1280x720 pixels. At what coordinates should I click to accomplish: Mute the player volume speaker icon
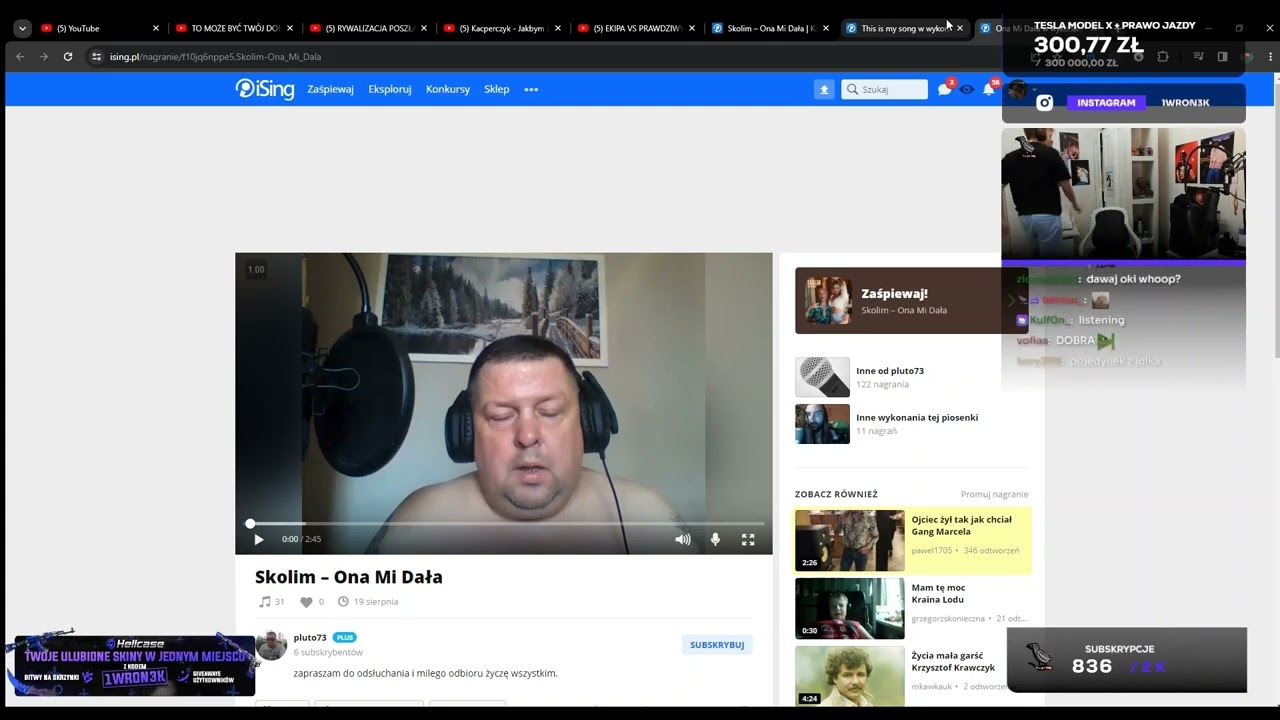click(x=683, y=539)
